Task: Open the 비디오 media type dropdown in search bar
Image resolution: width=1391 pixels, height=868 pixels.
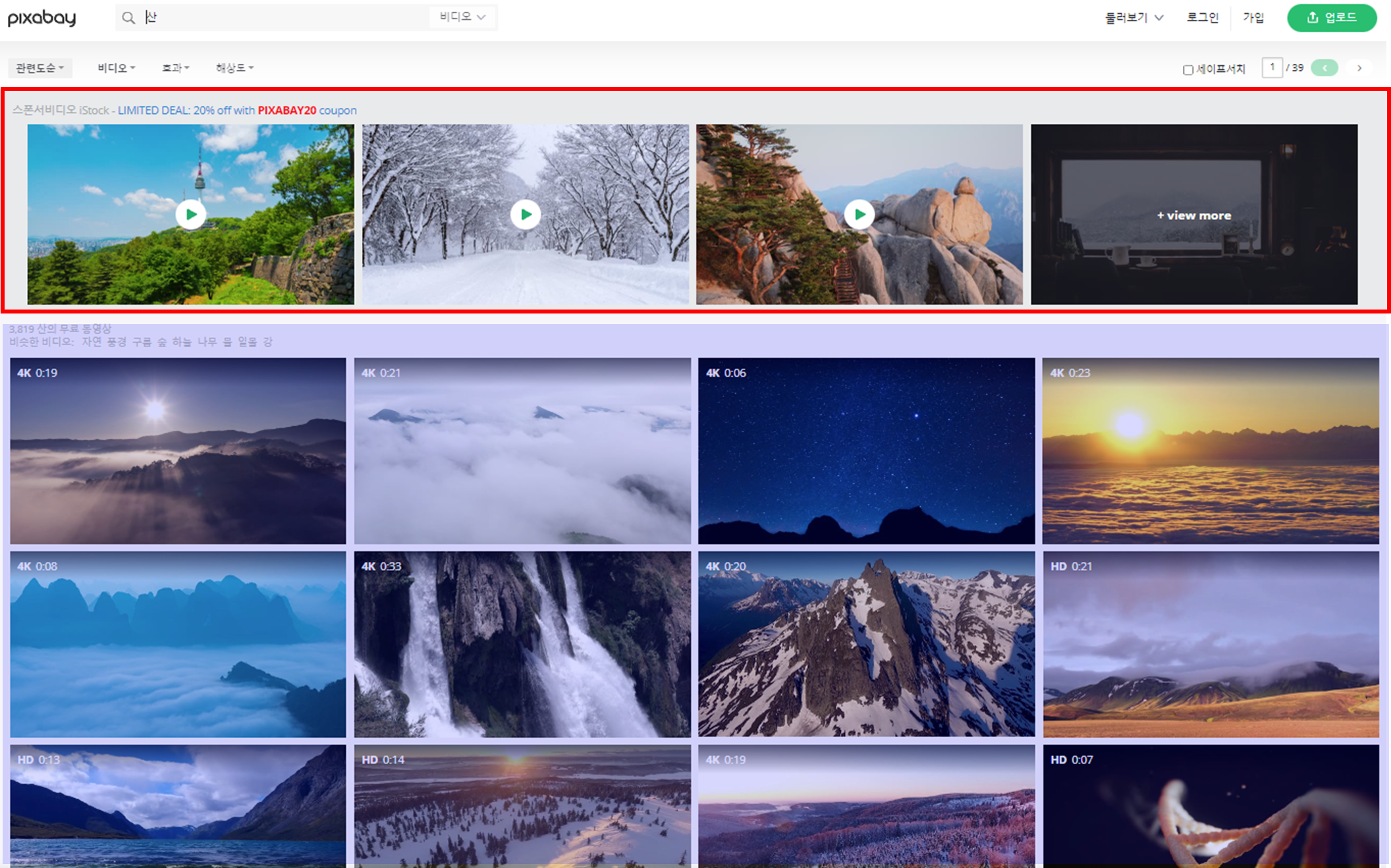Action: click(462, 17)
